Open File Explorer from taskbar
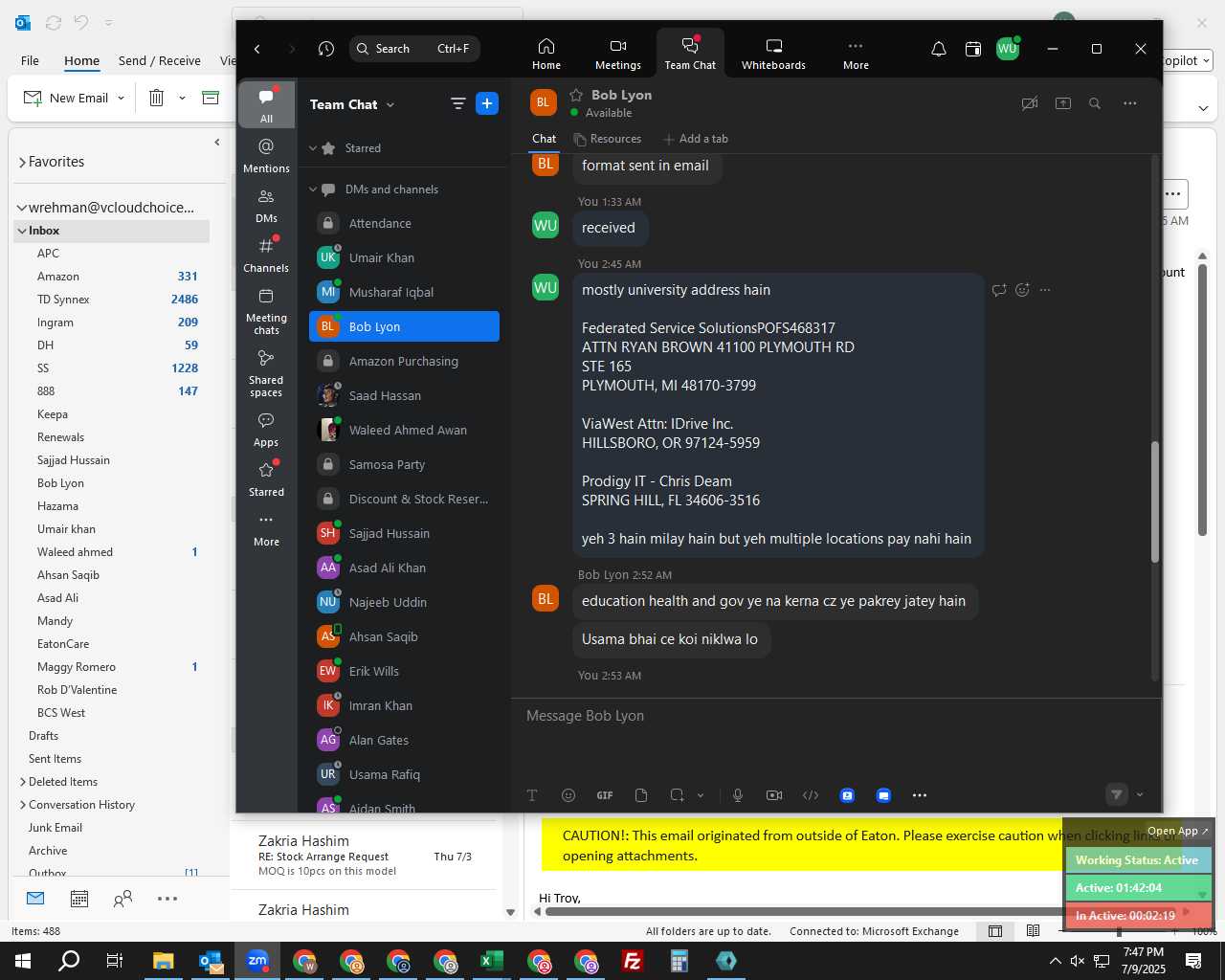Image resolution: width=1225 pixels, height=980 pixels. [x=164, y=961]
